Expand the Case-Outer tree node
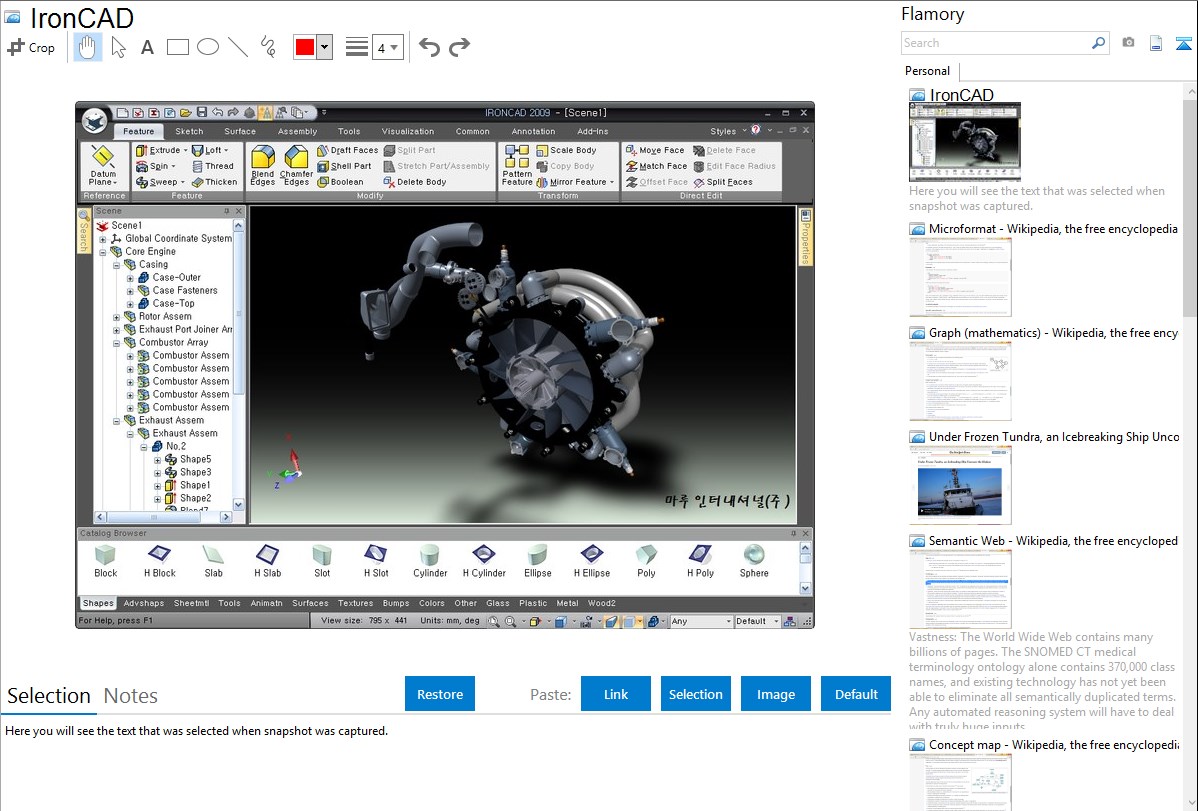 pyautogui.click(x=130, y=277)
